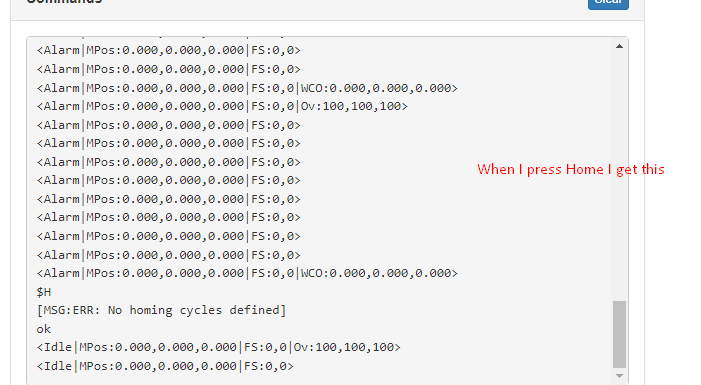The width and height of the screenshot is (701, 385).
Task: Click the scrollbar down arrow
Action: pos(619,376)
